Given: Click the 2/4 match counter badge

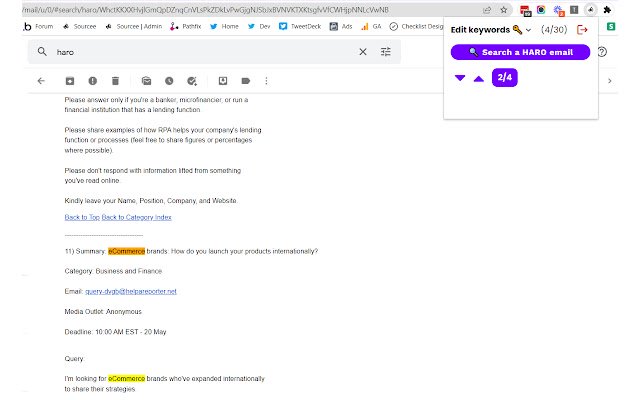Looking at the screenshot, I should [504, 78].
